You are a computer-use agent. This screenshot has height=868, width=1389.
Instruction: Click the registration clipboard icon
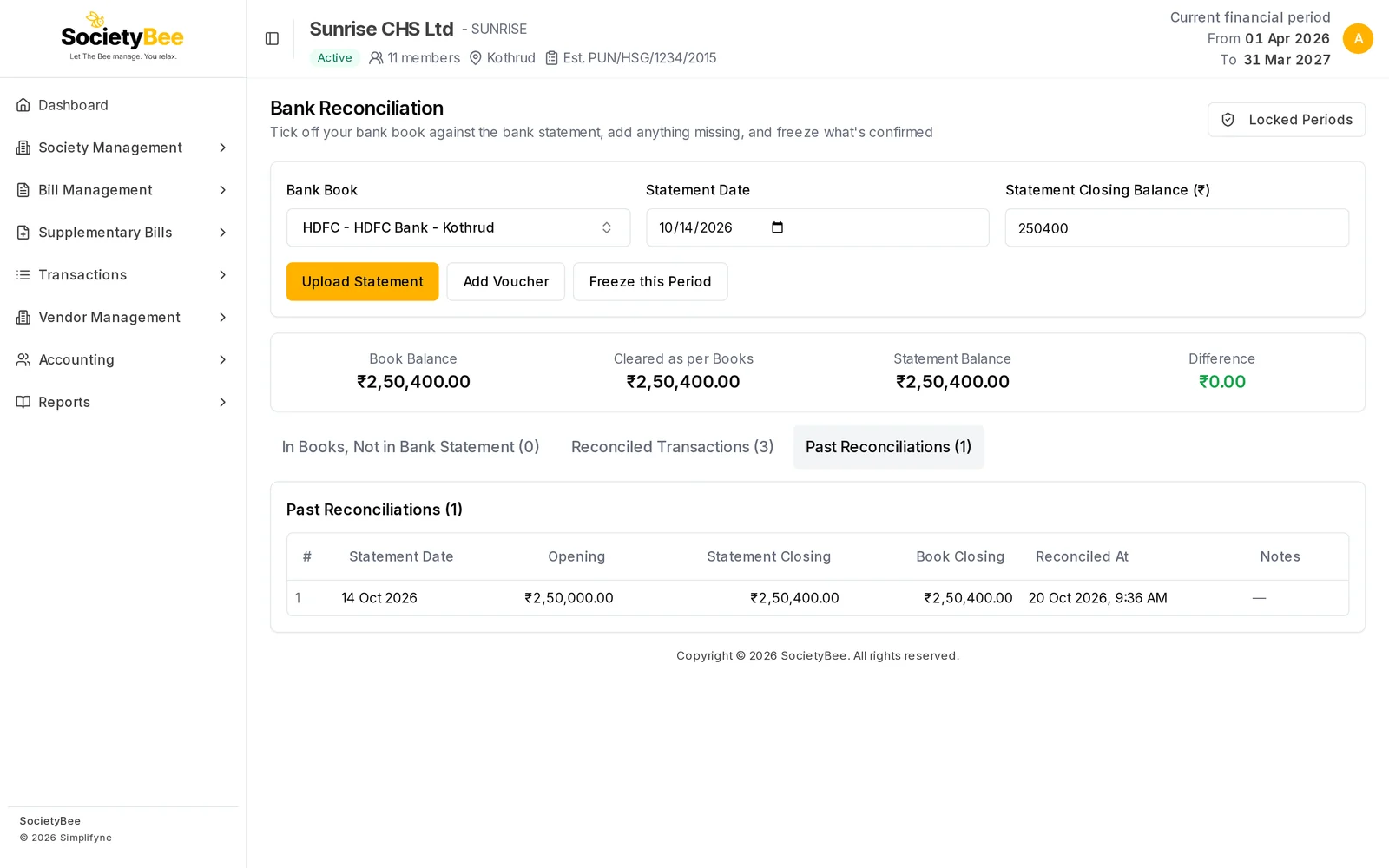551,58
